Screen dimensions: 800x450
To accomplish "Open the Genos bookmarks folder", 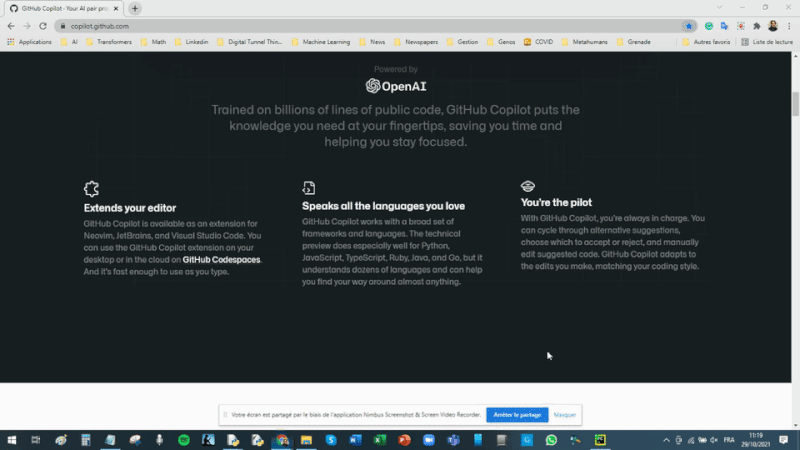I will pos(501,42).
